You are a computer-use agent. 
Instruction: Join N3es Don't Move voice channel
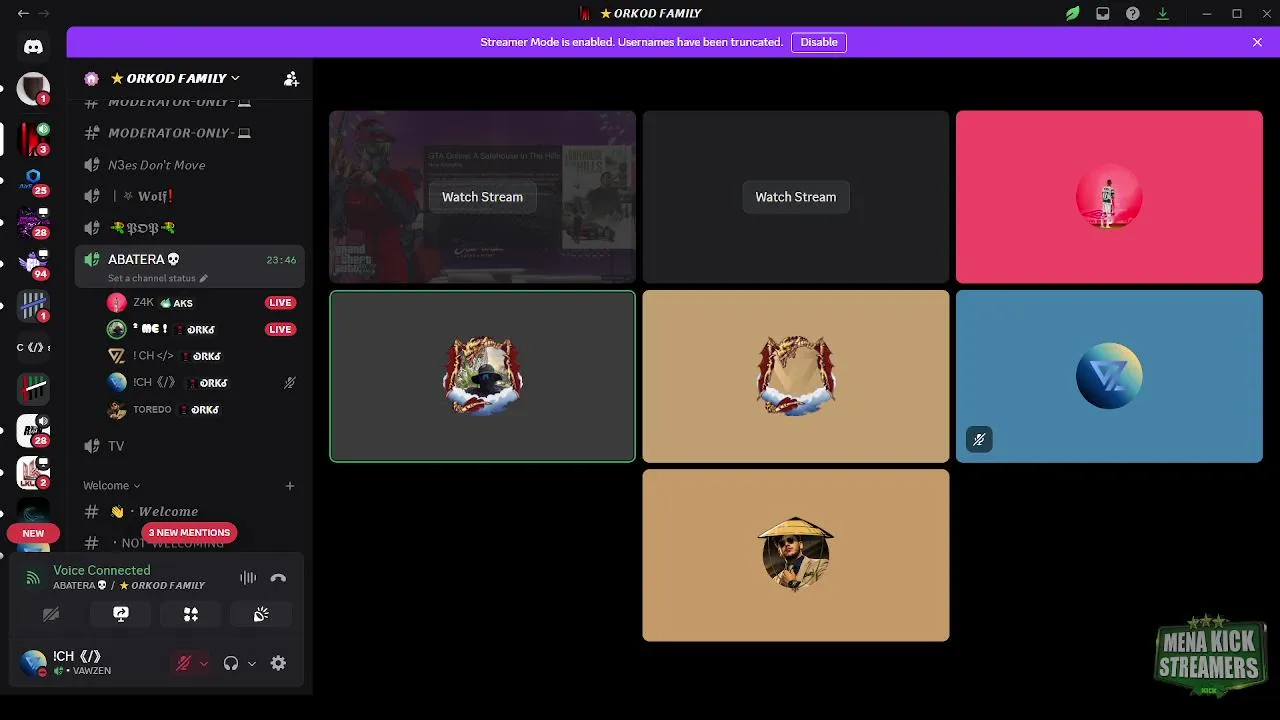pyautogui.click(x=190, y=165)
